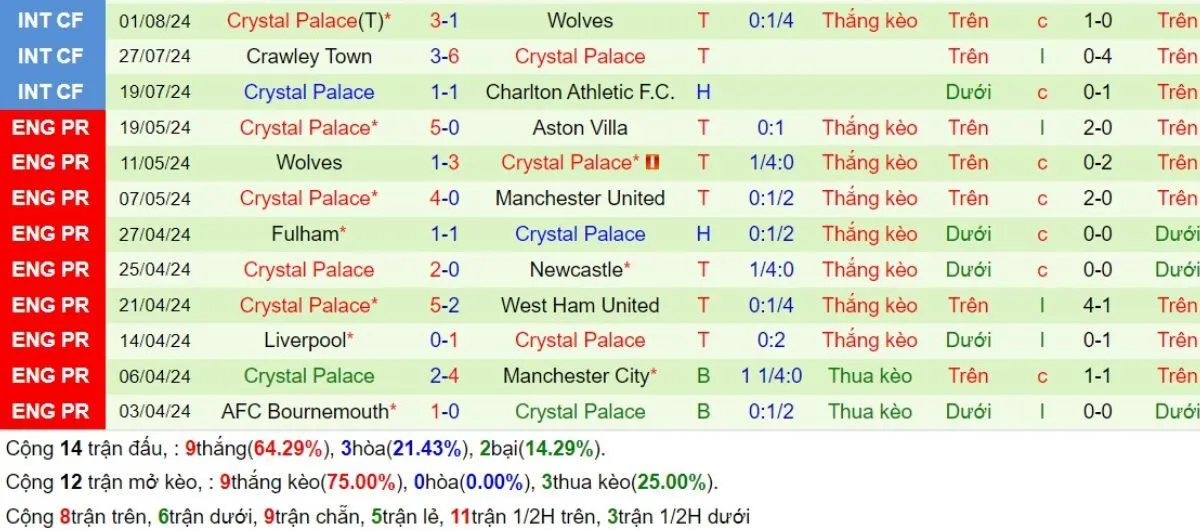Open the Liverpool team link

[304, 340]
